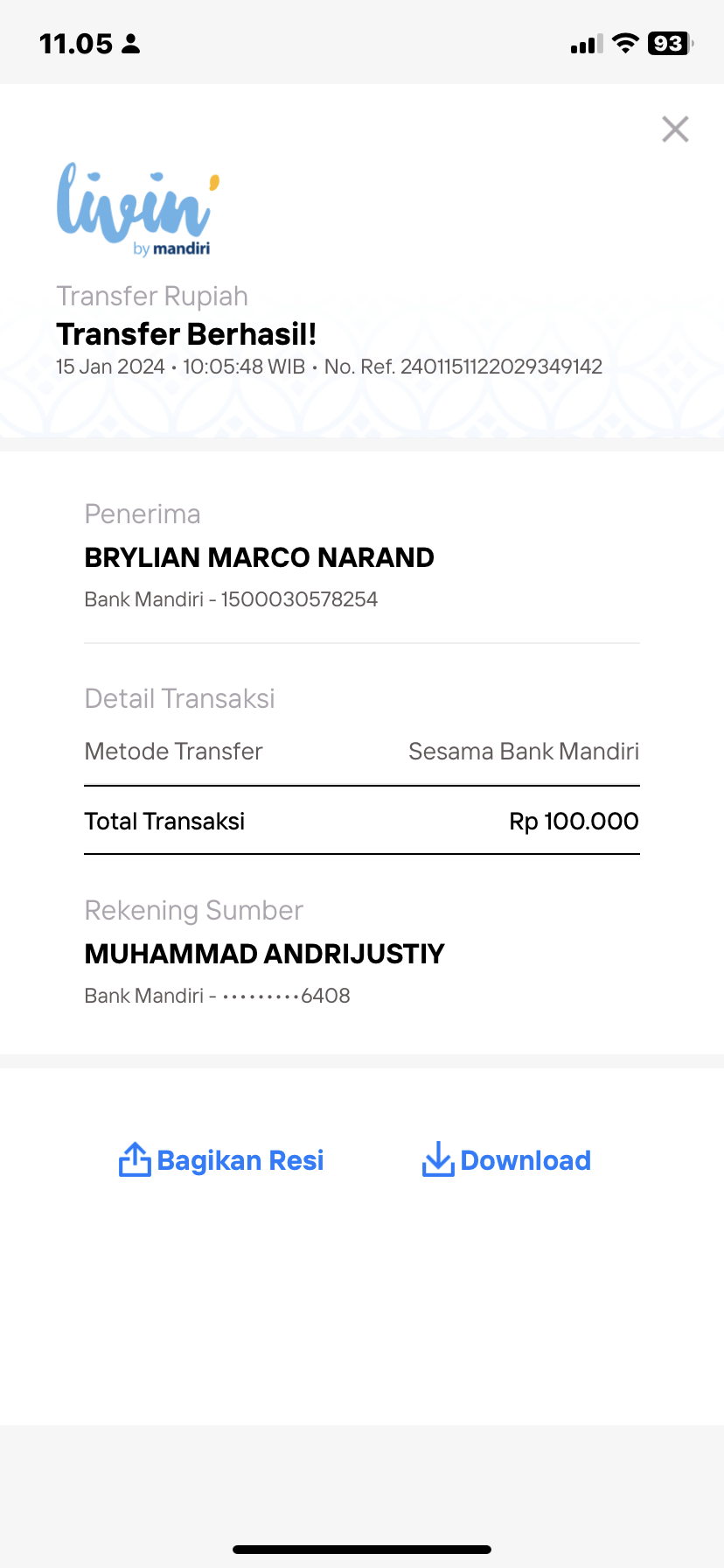
Task: Tap the reference number 240115112029349142
Action: [501, 367]
